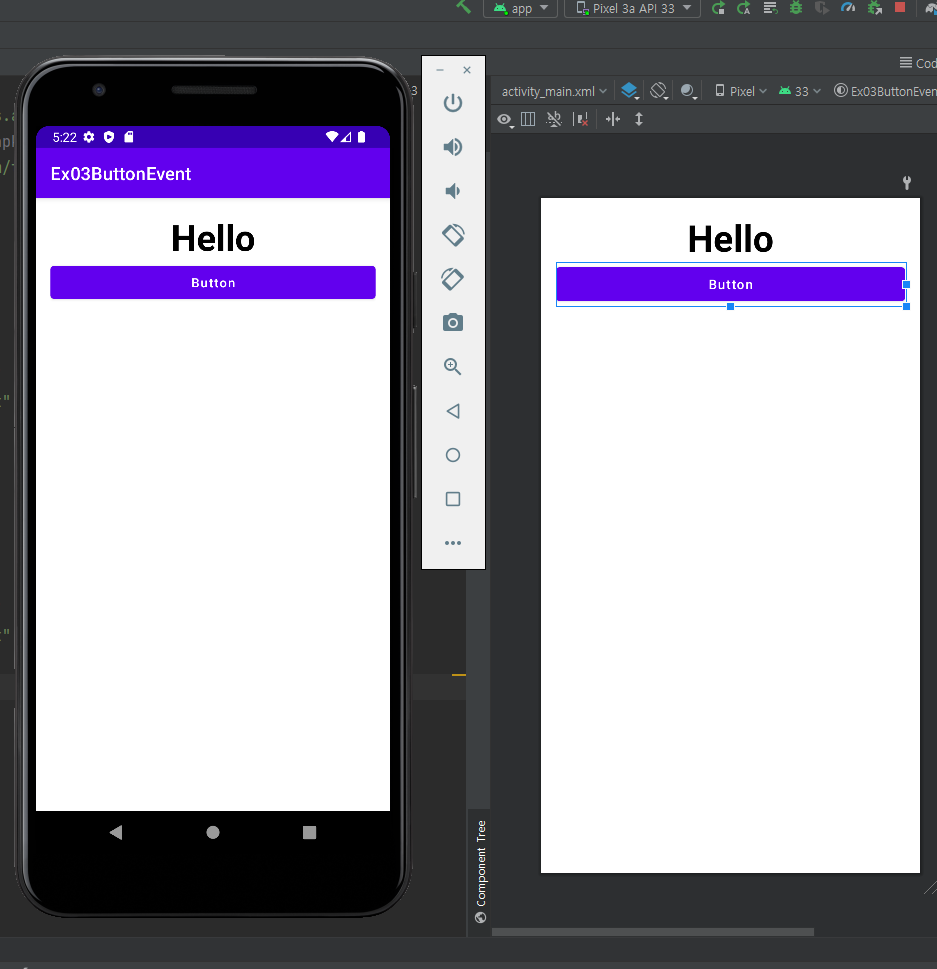
Task: Click the emulator volume down icon
Action: [x=453, y=191]
